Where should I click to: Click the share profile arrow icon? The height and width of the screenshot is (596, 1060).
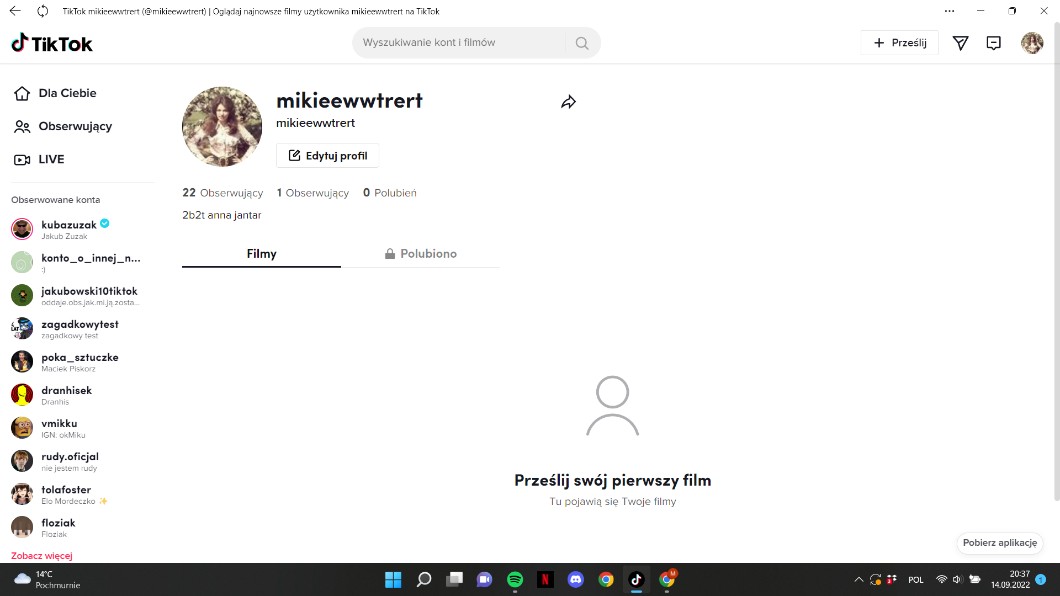tap(568, 102)
